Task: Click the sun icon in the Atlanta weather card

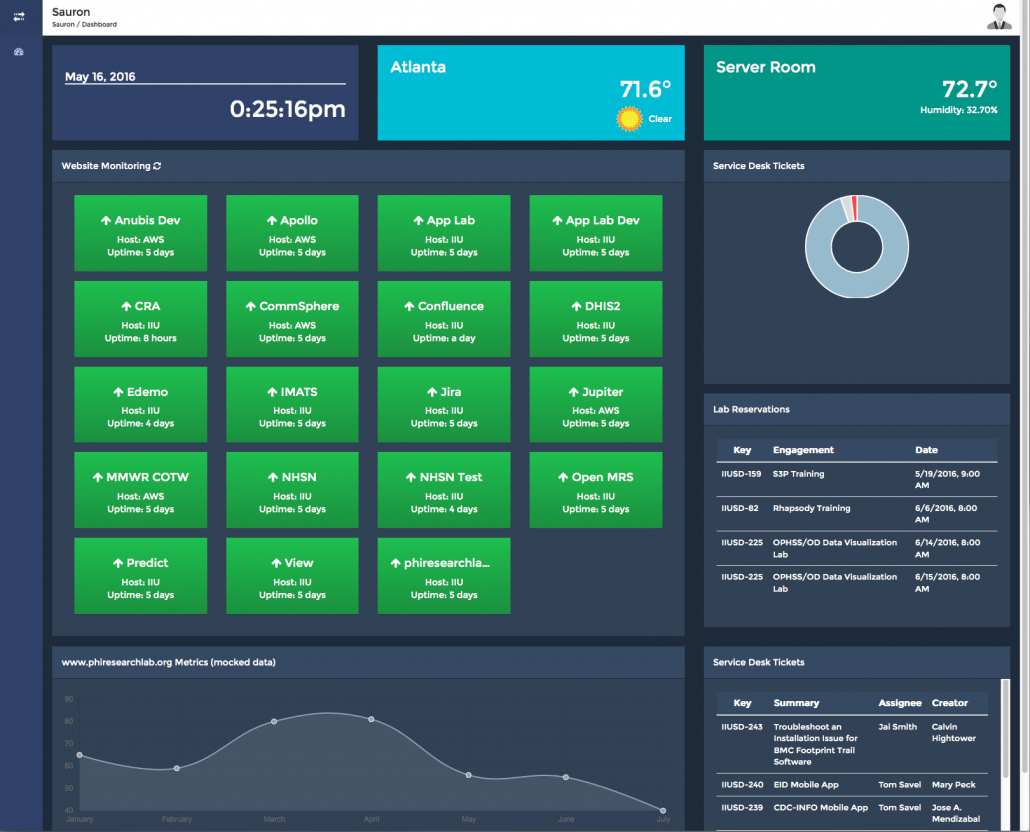Action: pyautogui.click(x=629, y=119)
